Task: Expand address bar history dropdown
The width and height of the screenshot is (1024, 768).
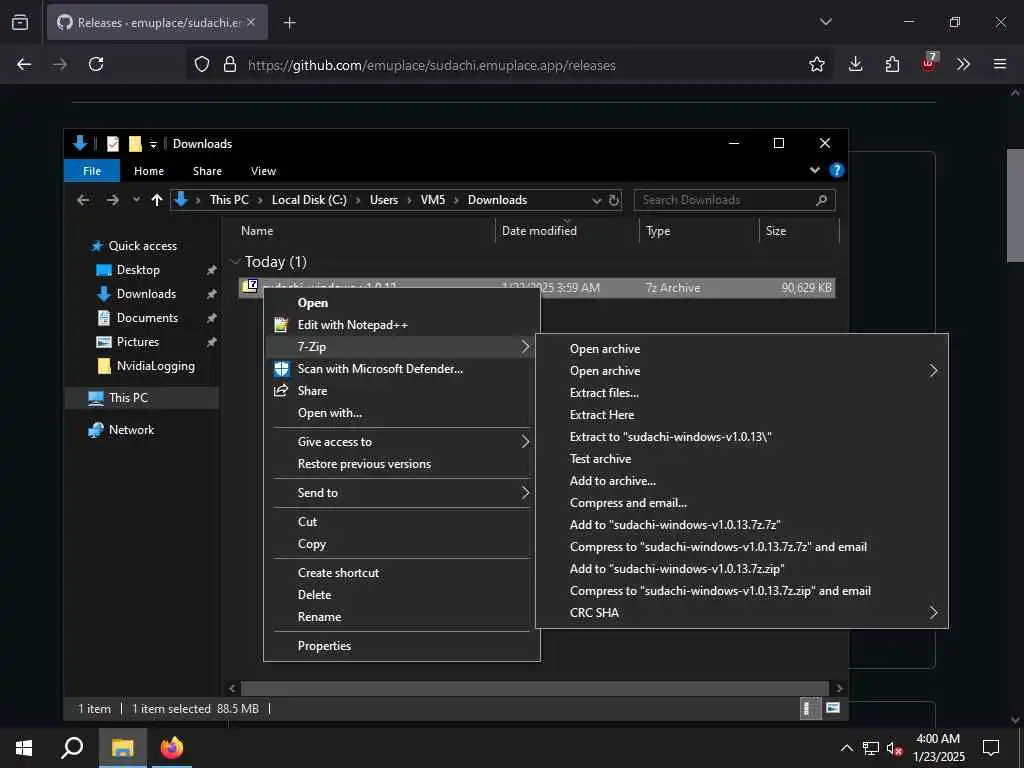Action: [x=596, y=200]
